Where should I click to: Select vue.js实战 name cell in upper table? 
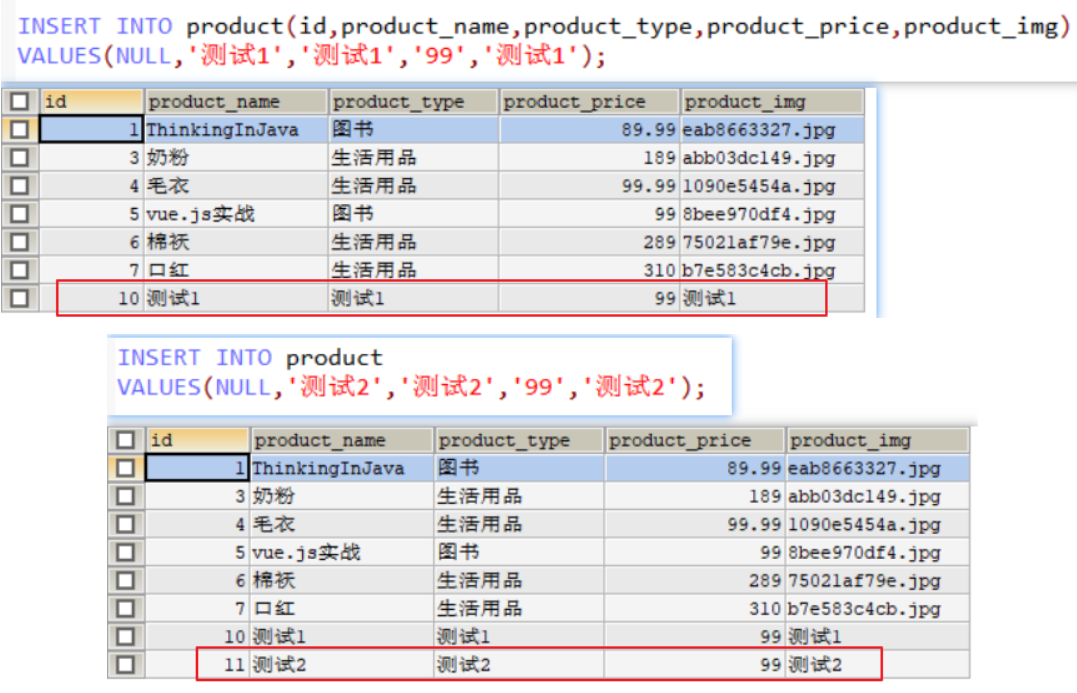[x=236, y=214]
